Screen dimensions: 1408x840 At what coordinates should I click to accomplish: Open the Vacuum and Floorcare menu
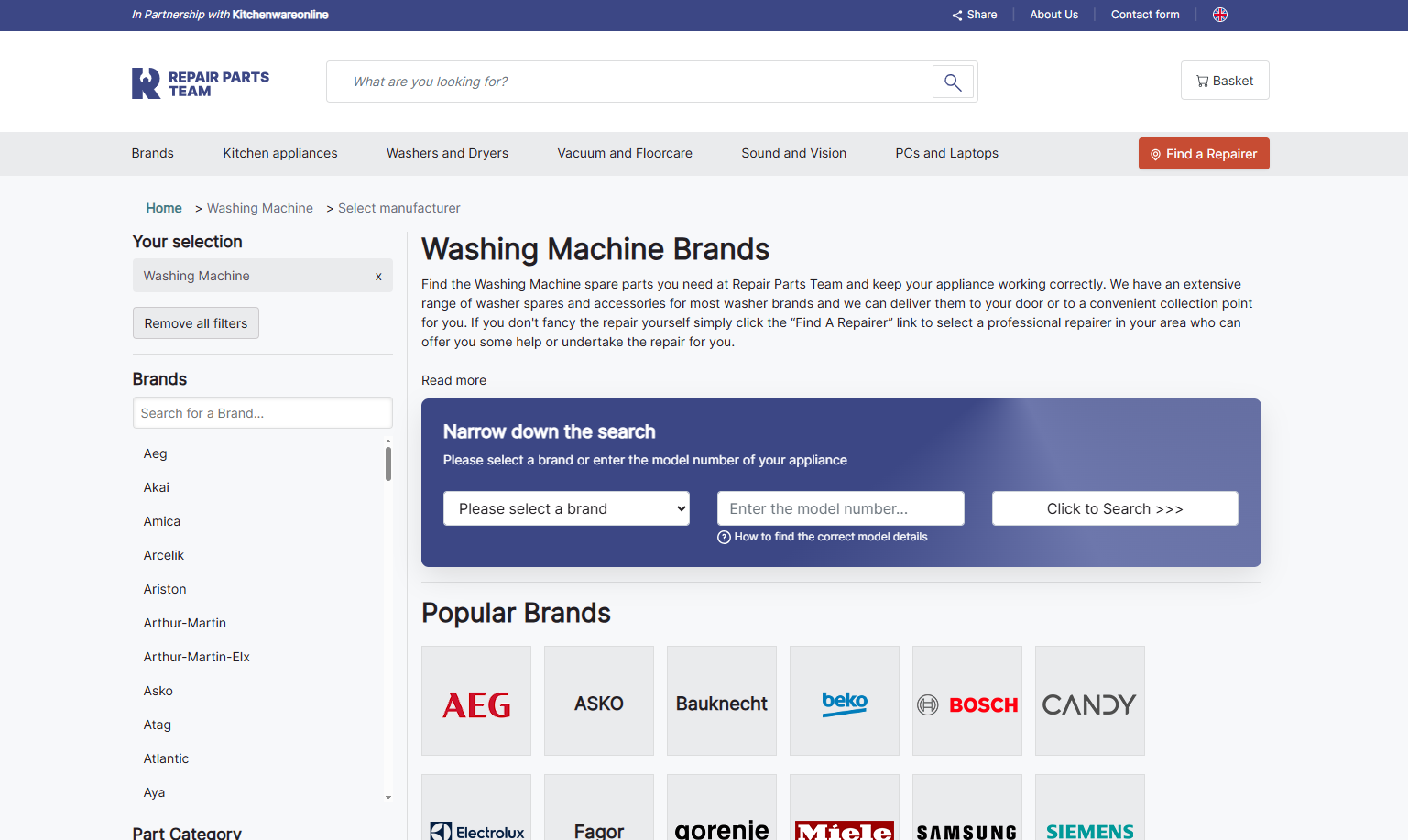(x=625, y=153)
